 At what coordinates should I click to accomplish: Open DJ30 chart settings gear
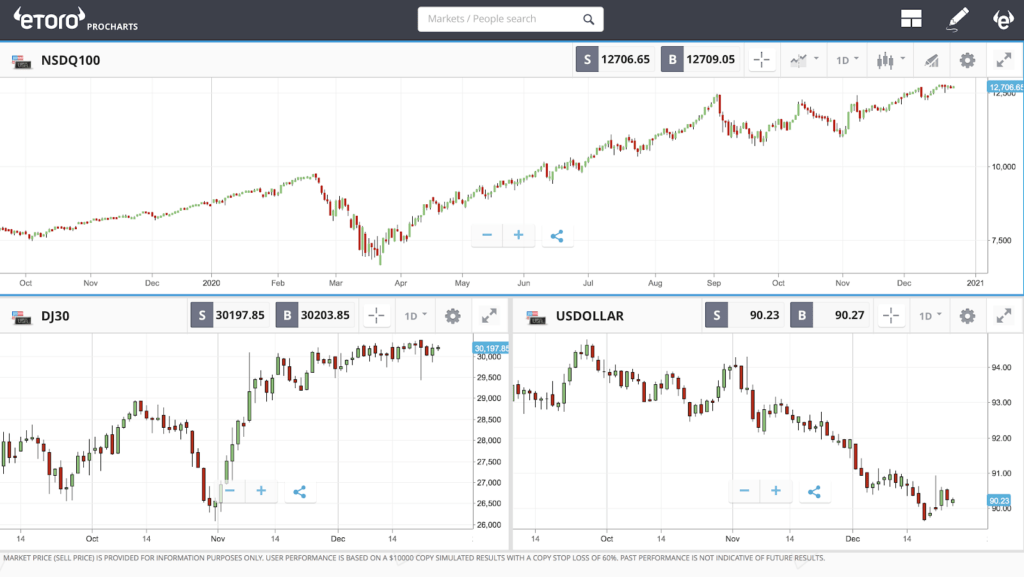coord(453,316)
